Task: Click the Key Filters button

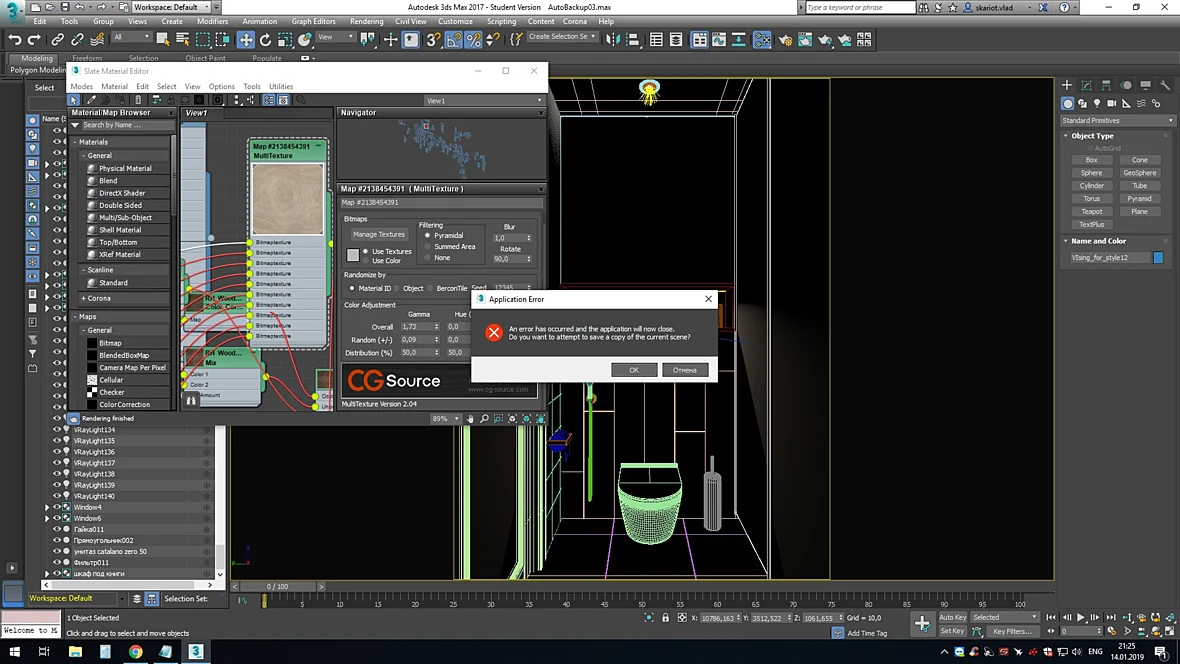Action: coord(1013,632)
